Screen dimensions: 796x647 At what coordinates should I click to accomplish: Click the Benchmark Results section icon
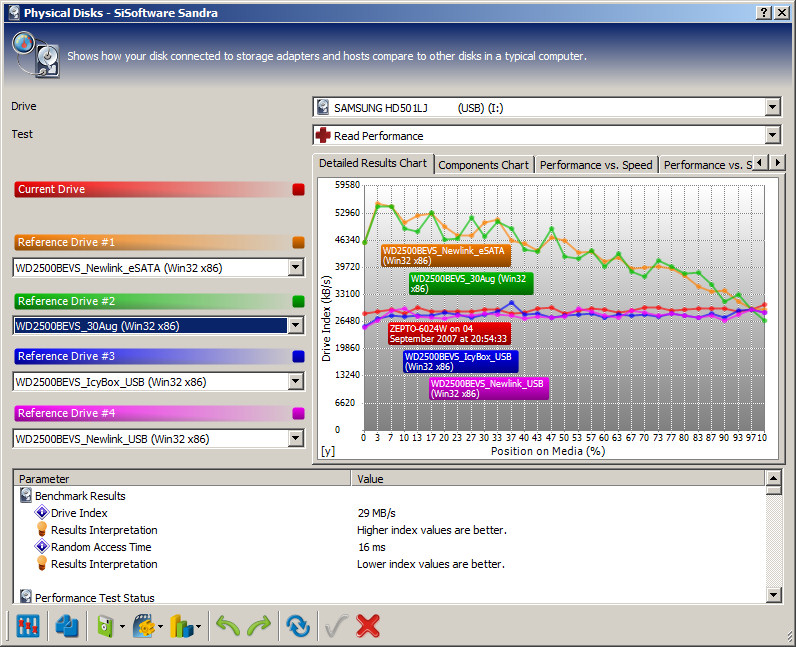pyautogui.click(x=26, y=495)
